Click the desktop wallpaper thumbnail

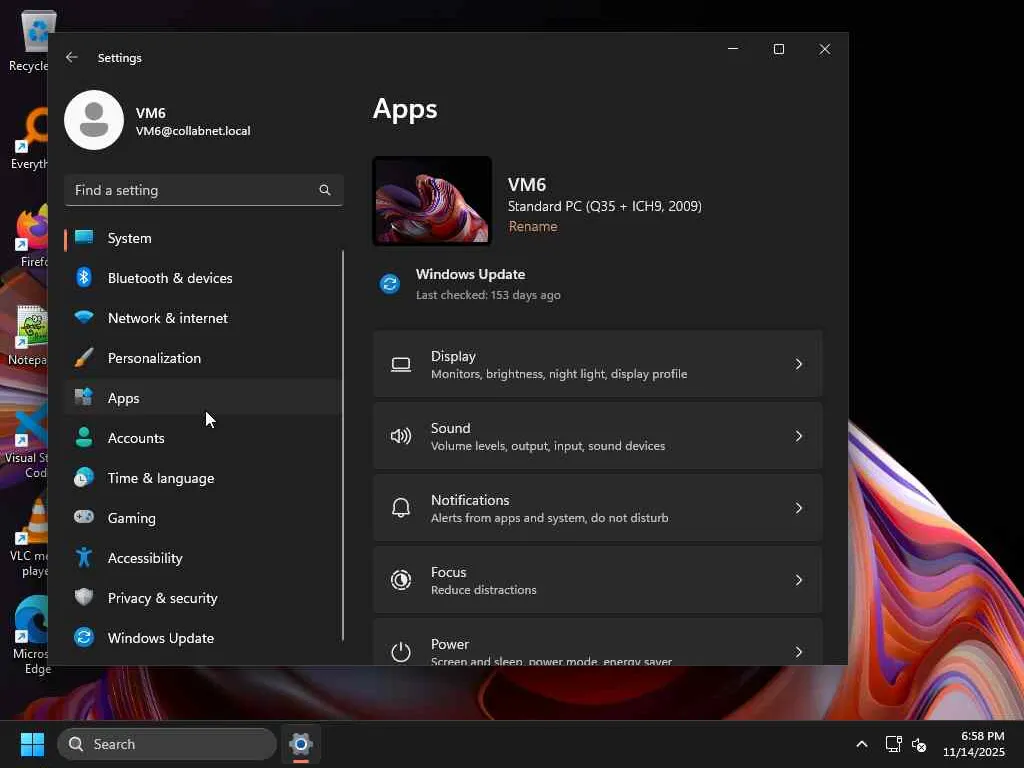tap(432, 201)
